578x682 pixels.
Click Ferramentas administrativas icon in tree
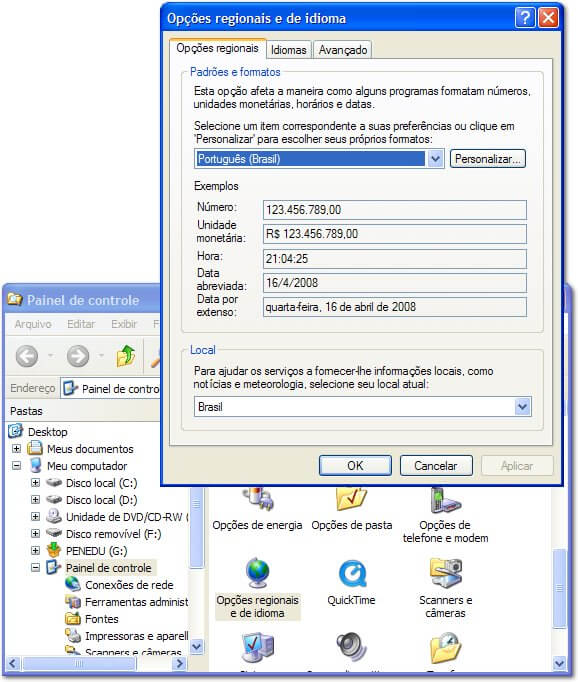pos(73,602)
